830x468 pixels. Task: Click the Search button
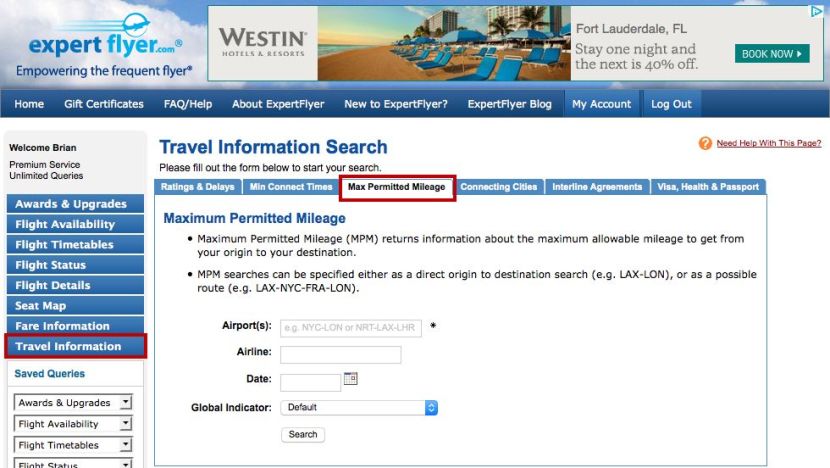(303, 435)
